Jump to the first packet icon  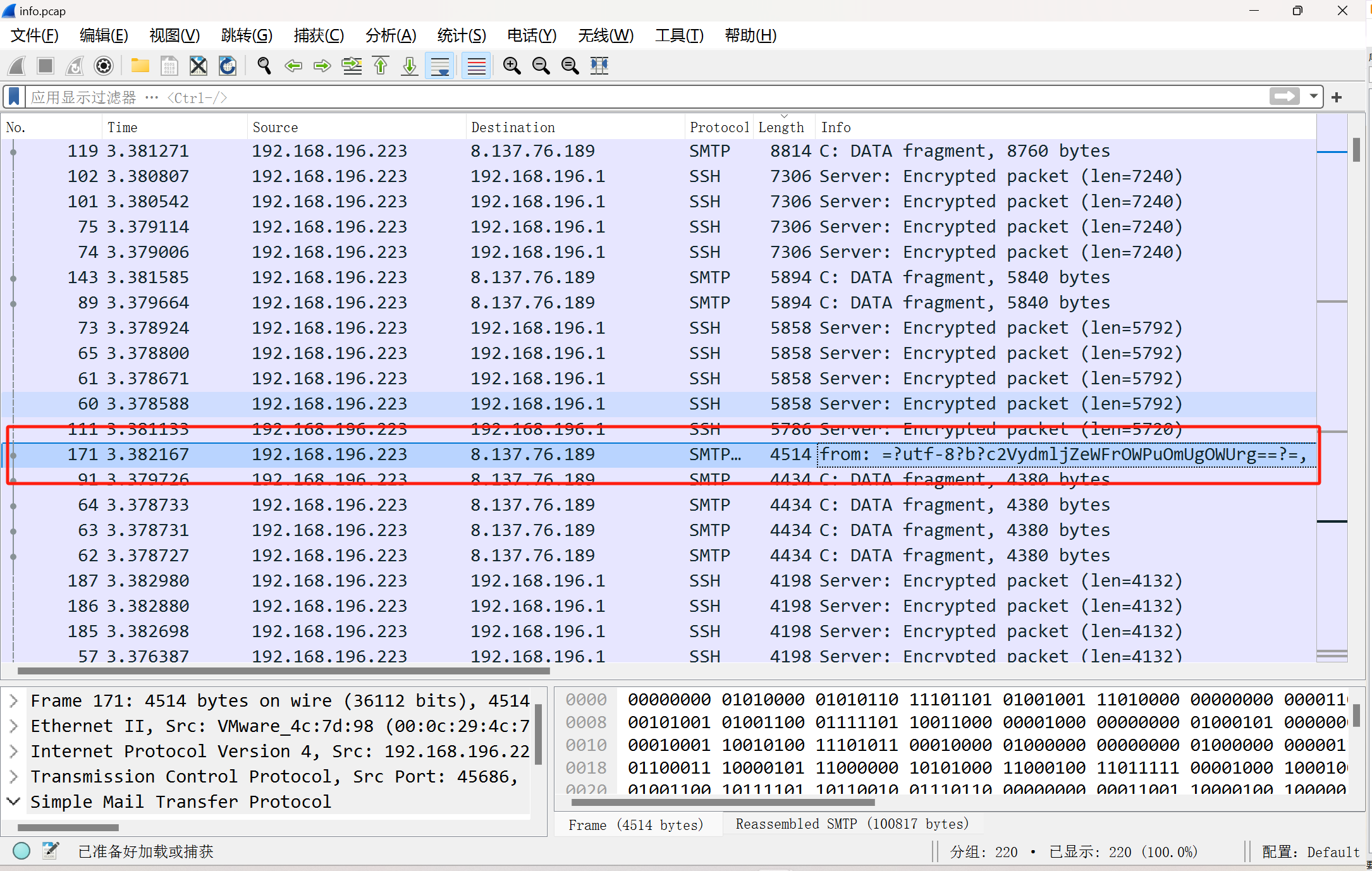(x=381, y=66)
